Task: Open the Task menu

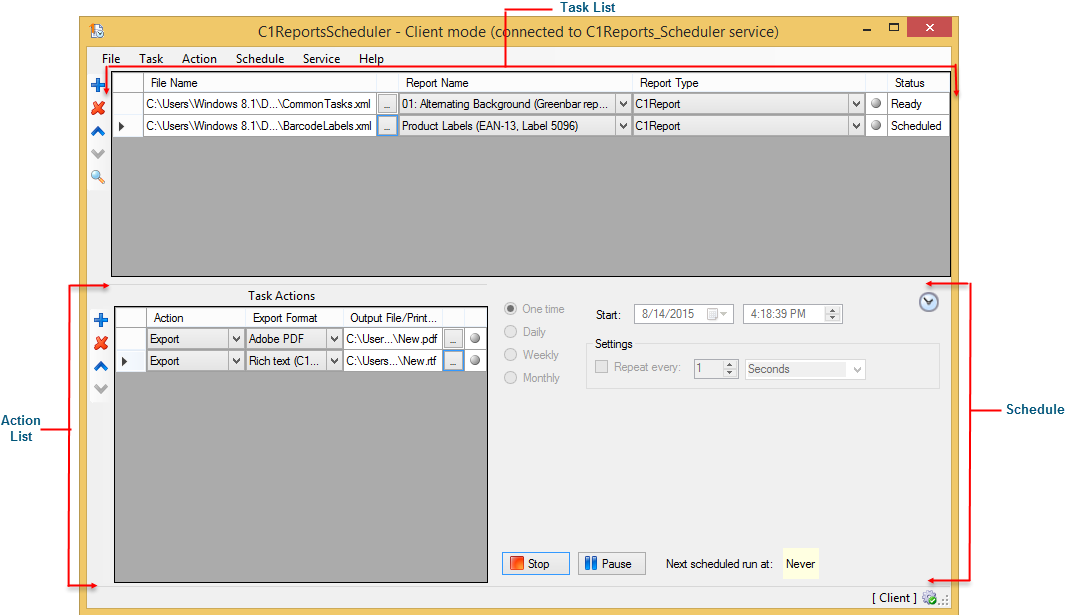Action: pos(151,59)
